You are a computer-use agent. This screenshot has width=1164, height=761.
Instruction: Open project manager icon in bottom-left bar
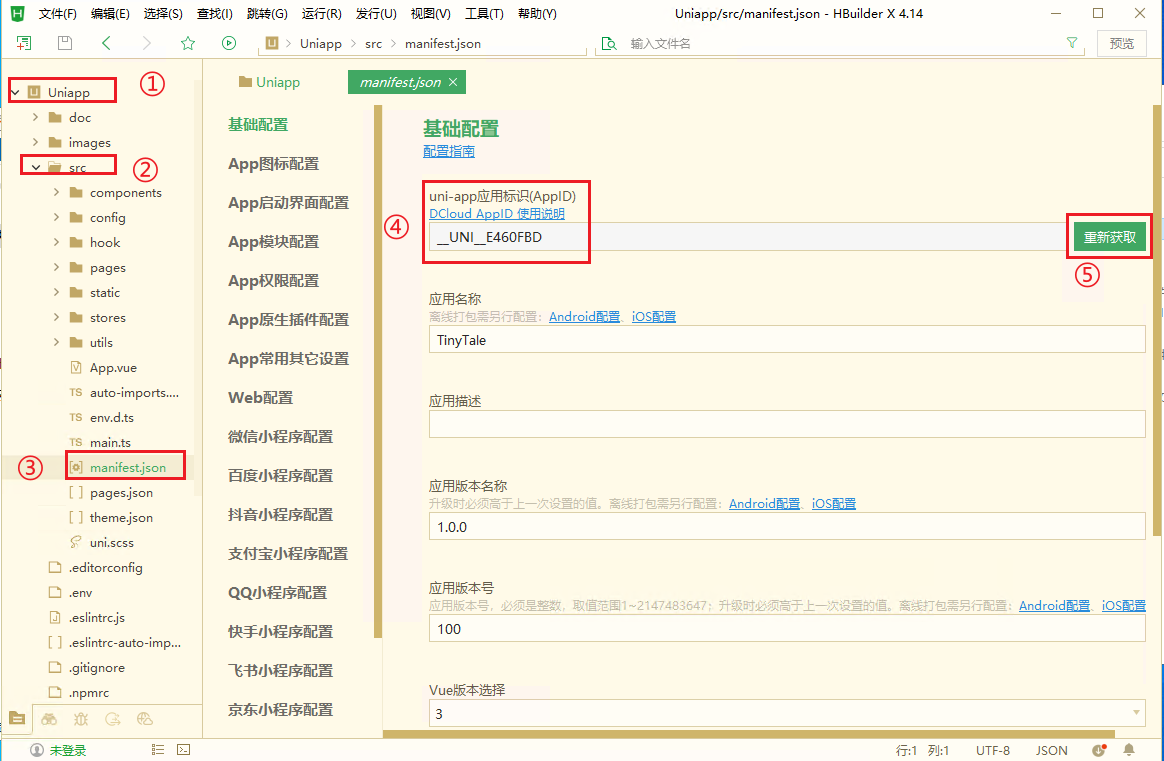coord(17,719)
